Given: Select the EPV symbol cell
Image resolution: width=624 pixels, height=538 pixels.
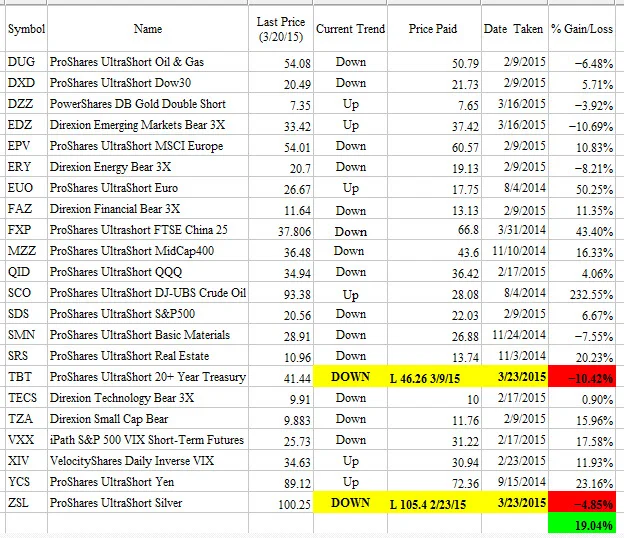Looking at the screenshot, I should click(x=26, y=146).
